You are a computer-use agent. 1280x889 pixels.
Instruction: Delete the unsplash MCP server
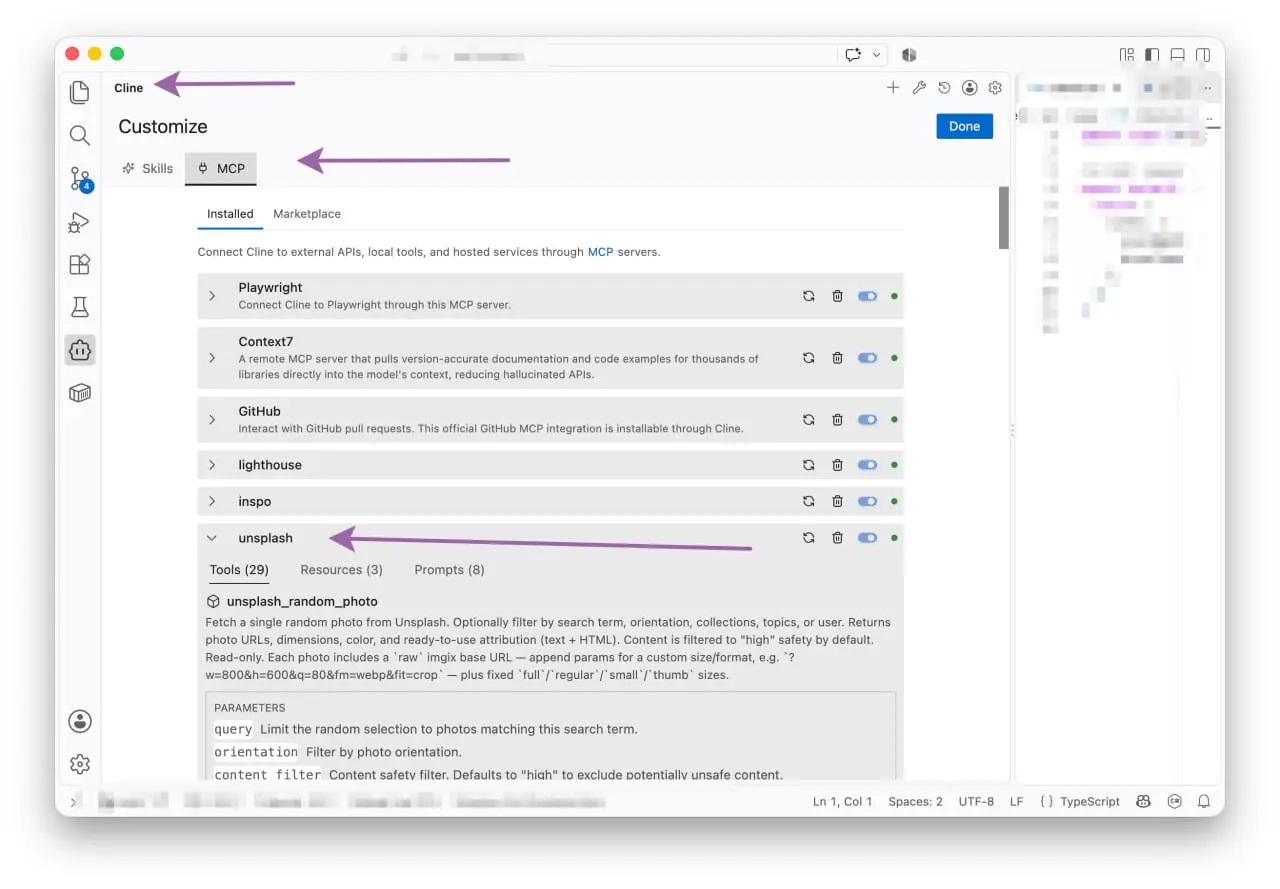pos(838,538)
